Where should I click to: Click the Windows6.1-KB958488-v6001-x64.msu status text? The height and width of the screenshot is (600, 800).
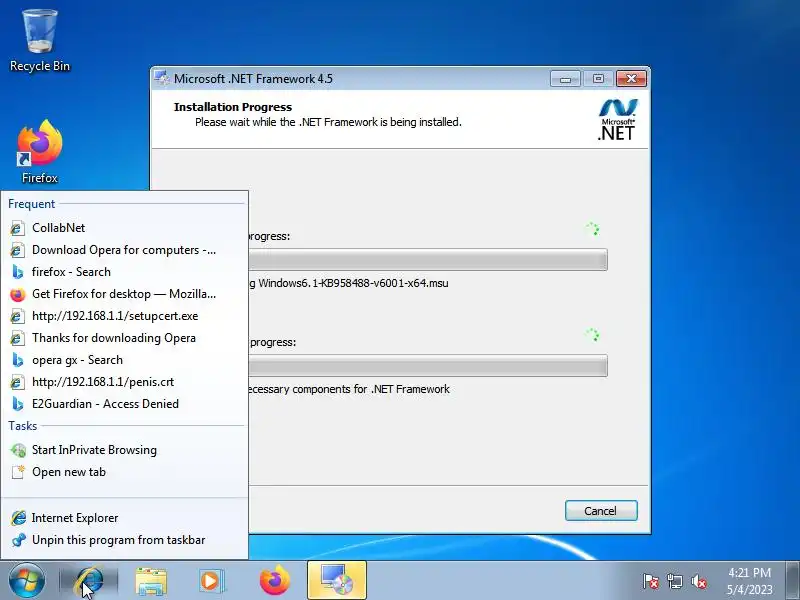point(353,283)
